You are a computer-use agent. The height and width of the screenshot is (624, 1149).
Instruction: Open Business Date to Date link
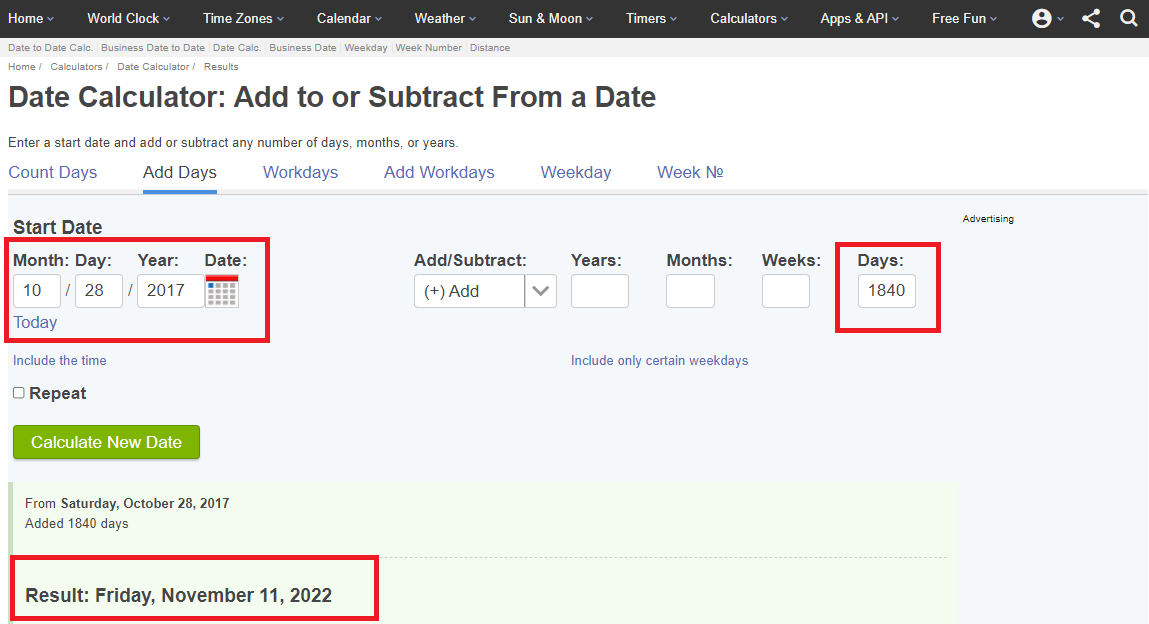click(x=153, y=48)
